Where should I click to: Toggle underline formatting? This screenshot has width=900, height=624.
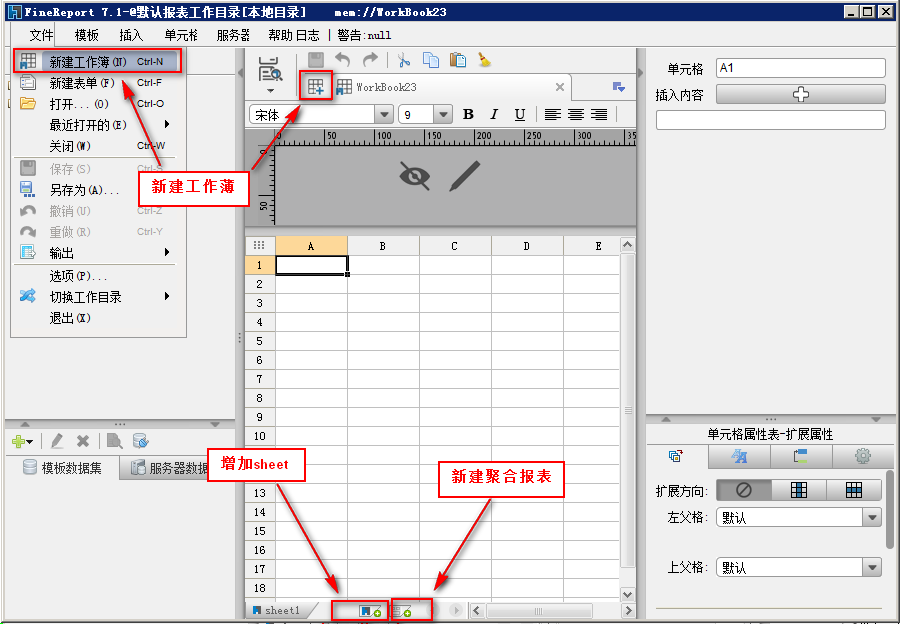coord(520,115)
